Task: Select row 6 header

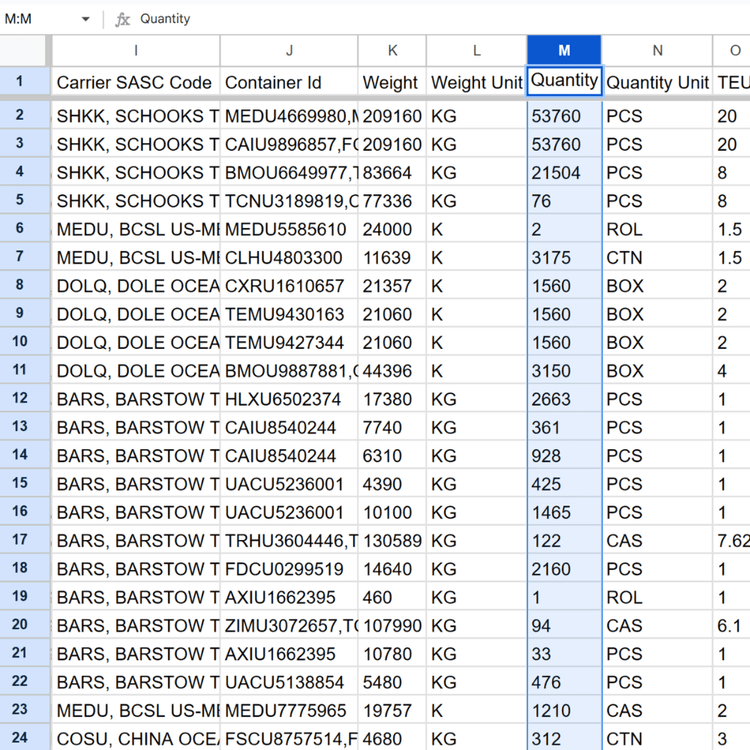Action: pos(25,228)
